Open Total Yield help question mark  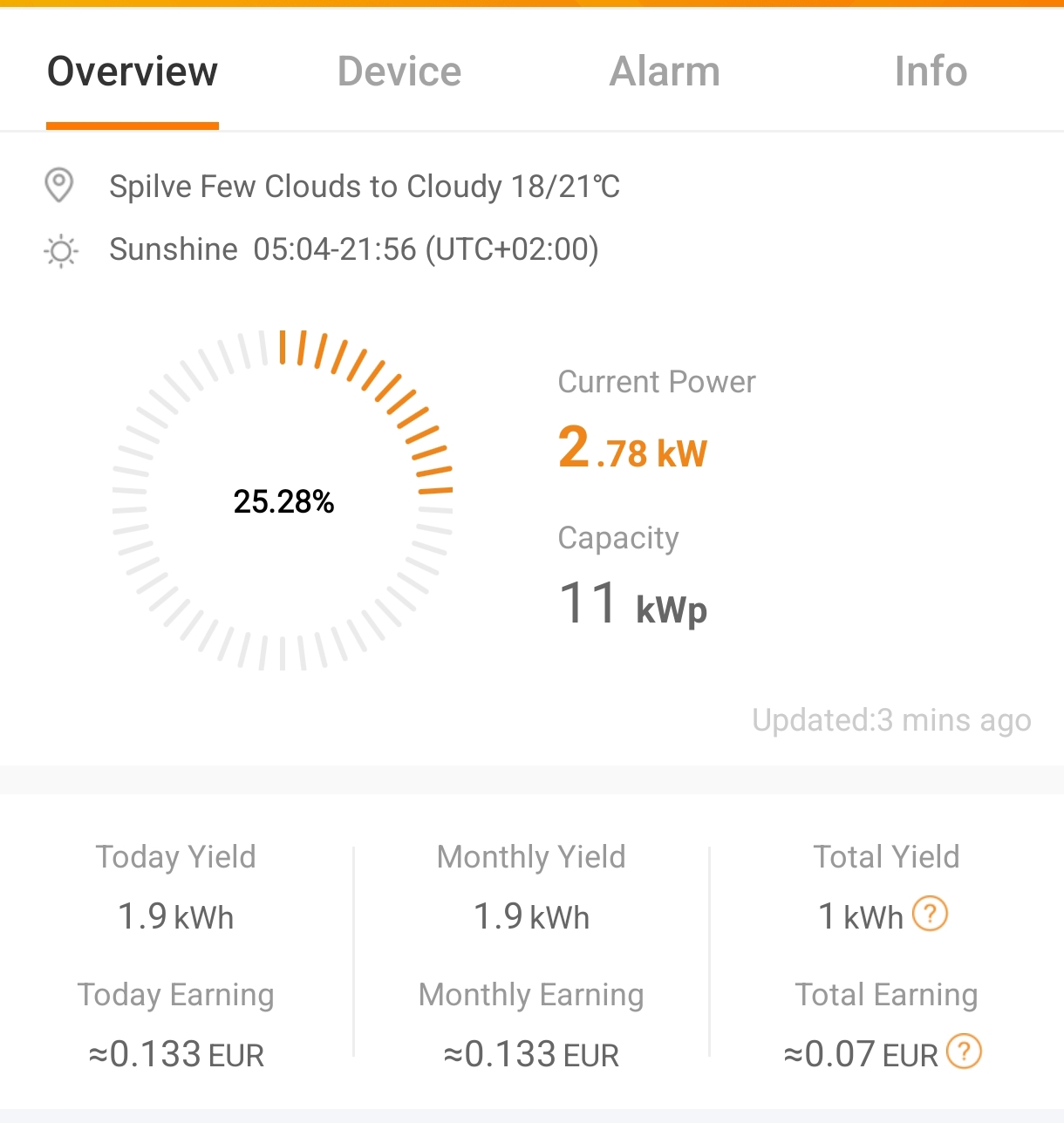point(930,915)
